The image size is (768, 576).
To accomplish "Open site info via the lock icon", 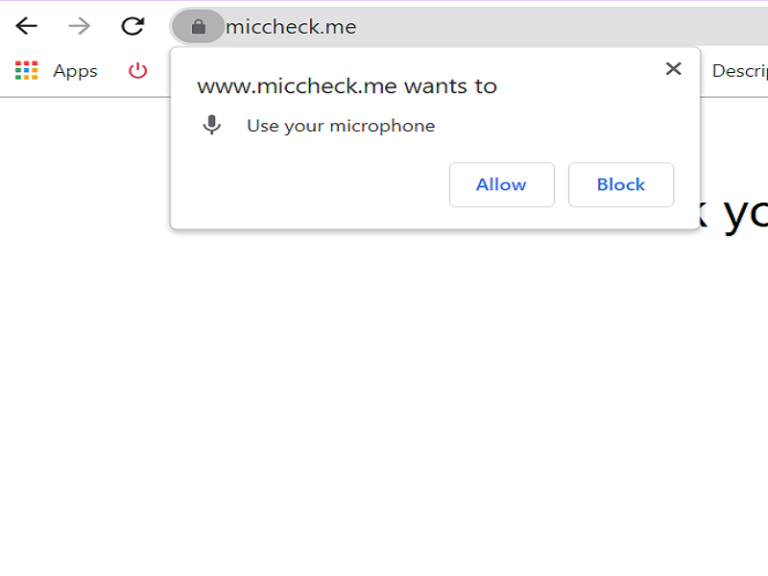I will click(x=198, y=27).
